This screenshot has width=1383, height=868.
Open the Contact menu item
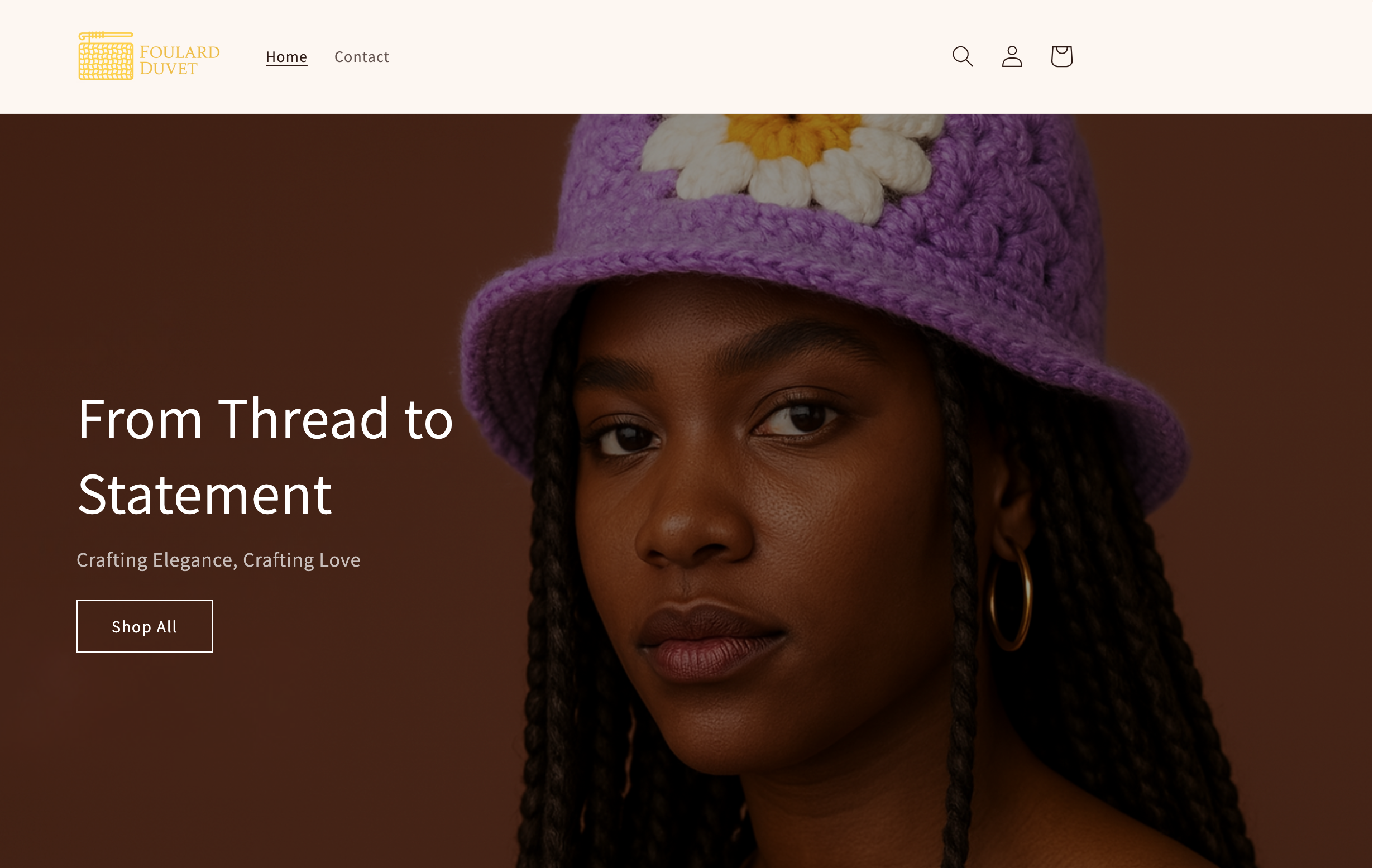pos(362,57)
